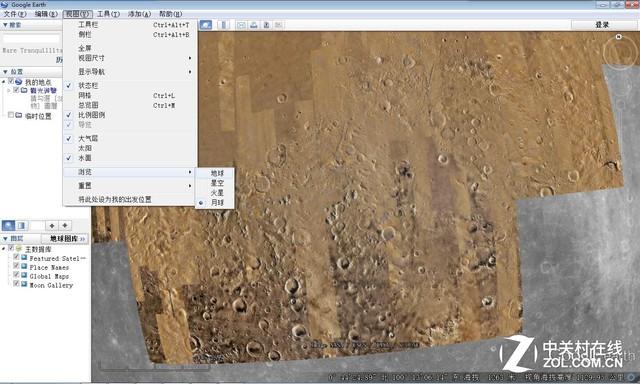Choose 网格 in the view menu

130,95
